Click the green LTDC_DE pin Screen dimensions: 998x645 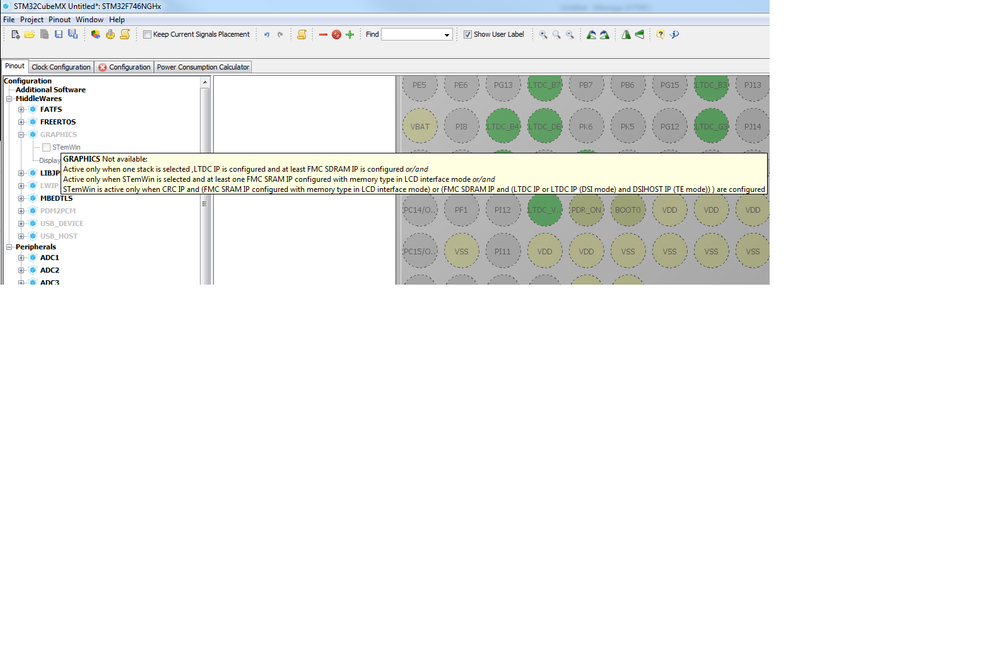pos(545,126)
